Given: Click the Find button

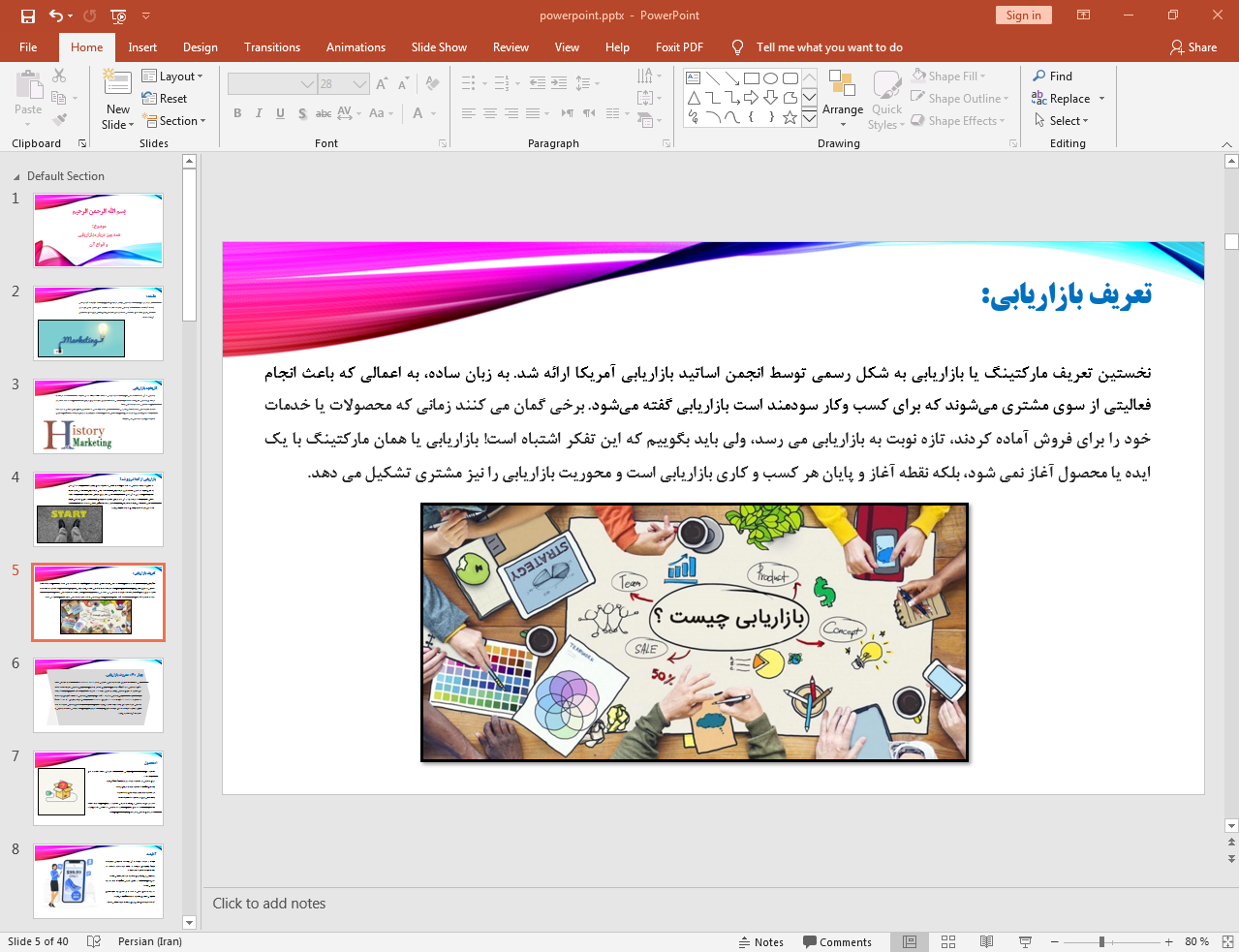Looking at the screenshot, I should (x=1052, y=76).
